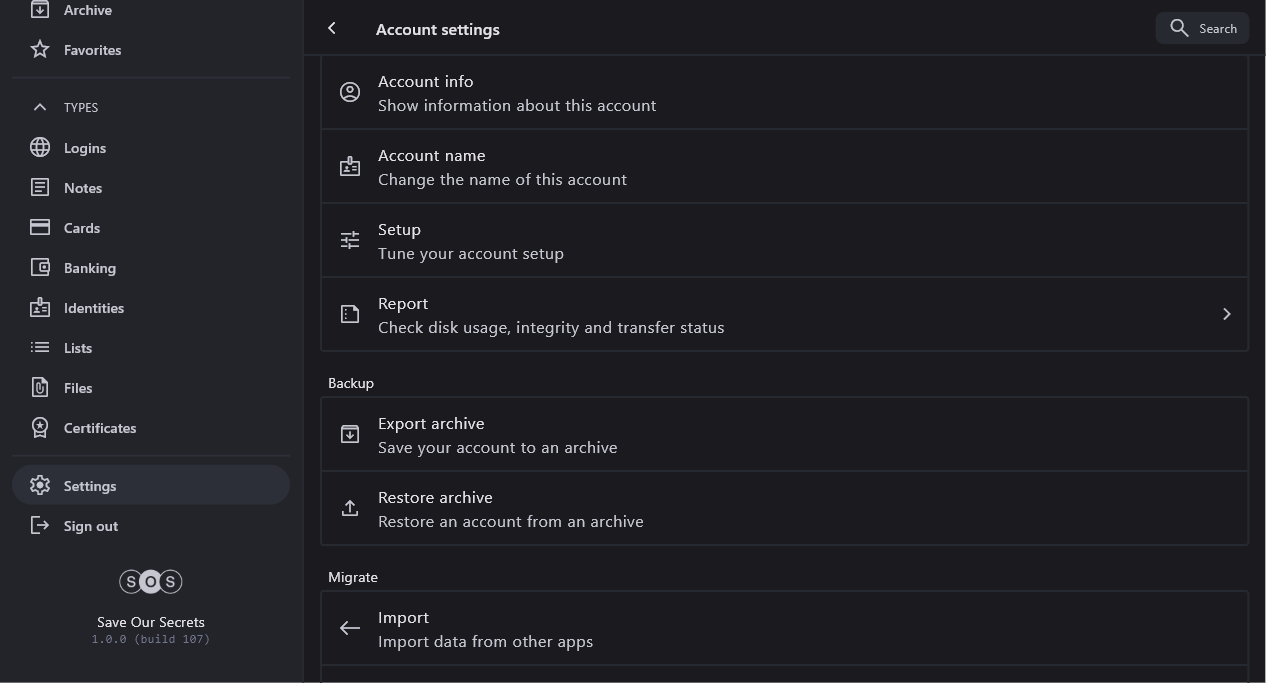Click the Favorites star icon
This screenshot has height=683, width=1266.
click(x=40, y=50)
